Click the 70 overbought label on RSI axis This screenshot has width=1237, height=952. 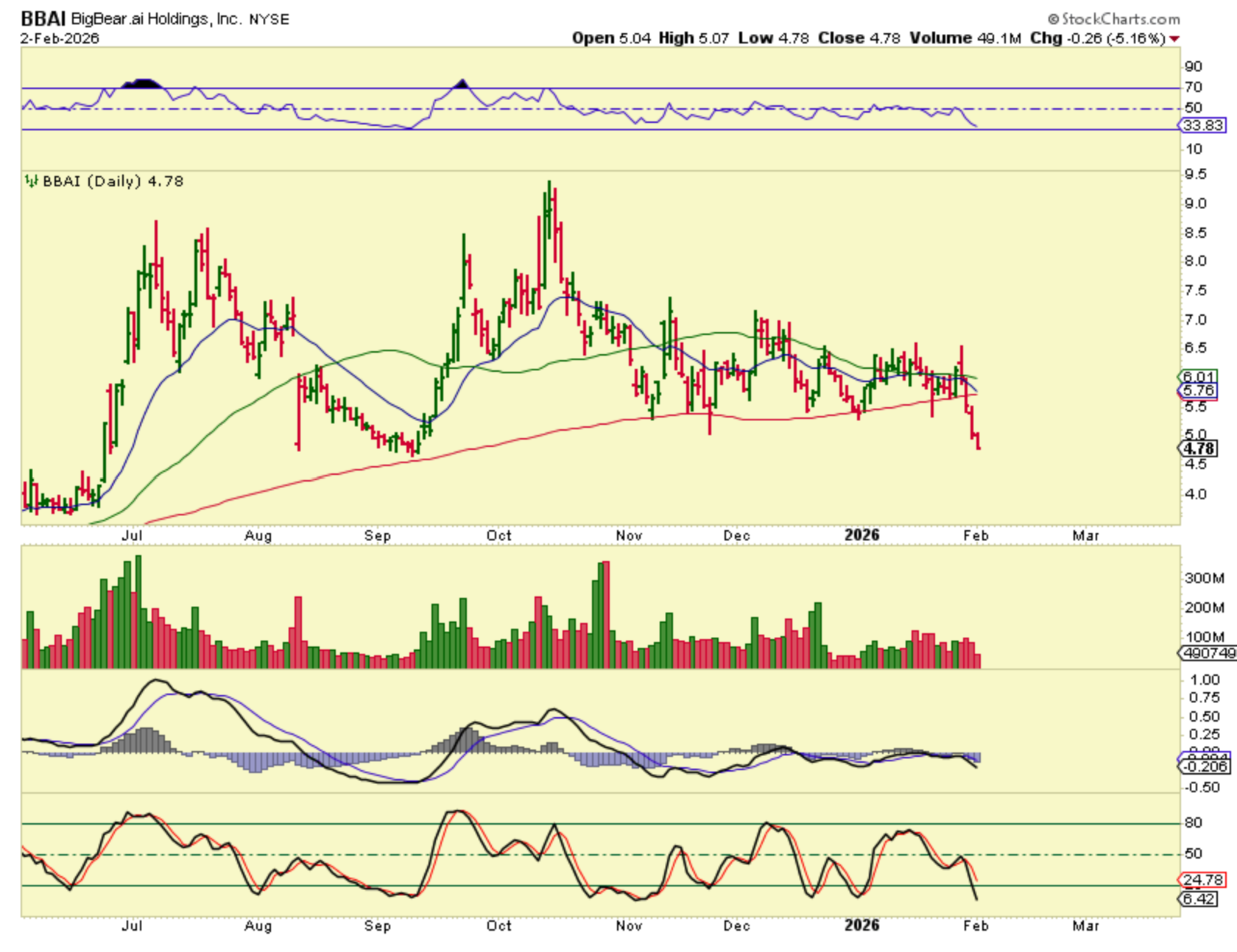[x=1194, y=87]
